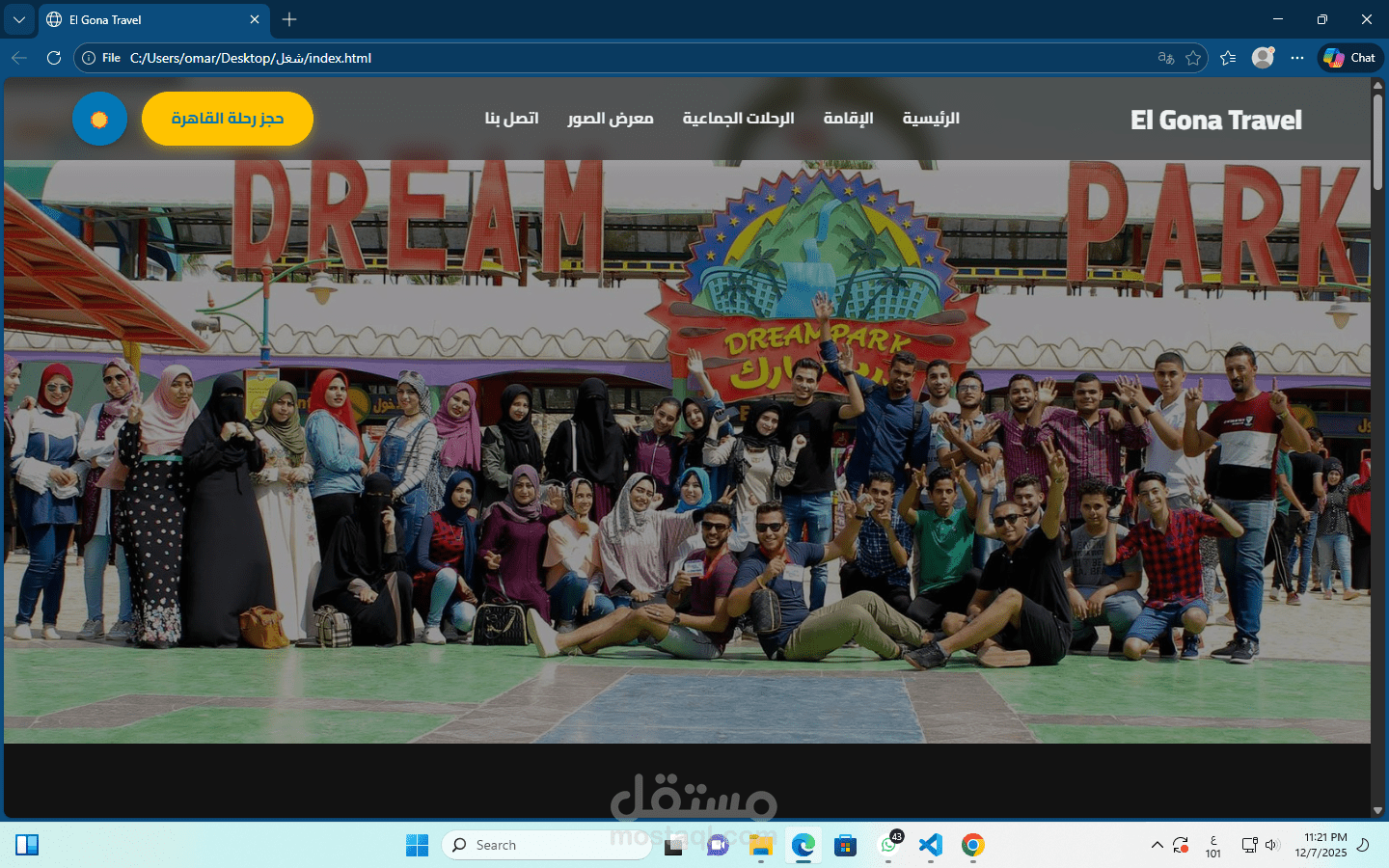The width and height of the screenshot is (1389, 868).
Task: Open the Windows Widgets panel
Action: (x=27, y=845)
